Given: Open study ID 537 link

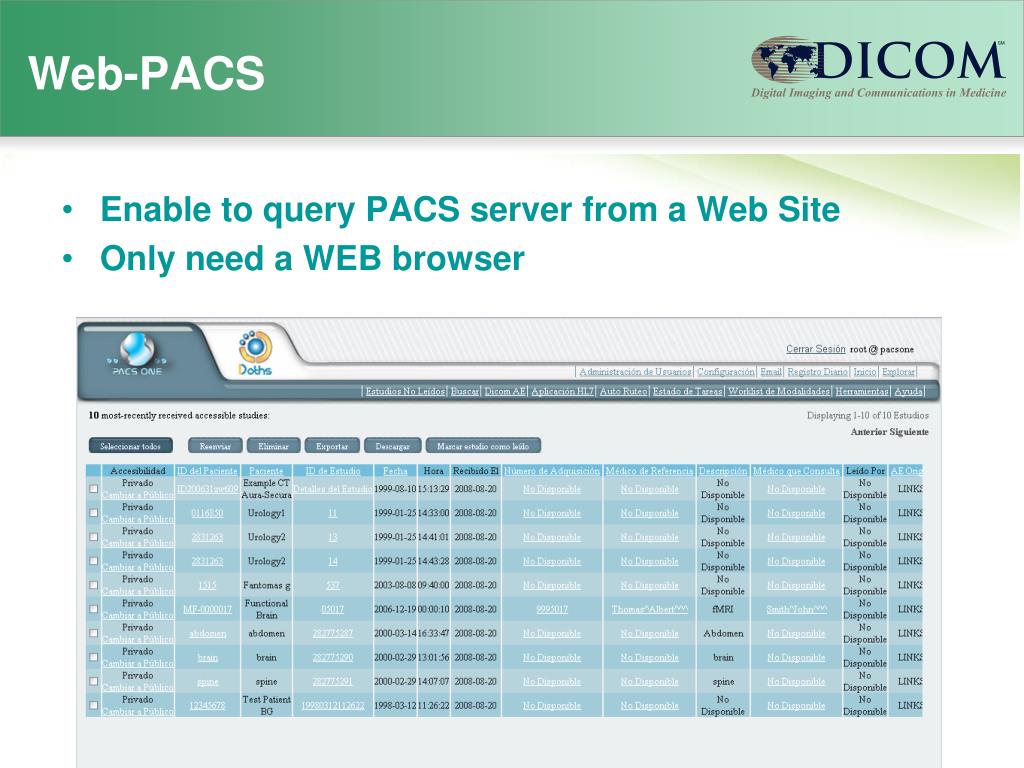Looking at the screenshot, I should click(332, 586).
